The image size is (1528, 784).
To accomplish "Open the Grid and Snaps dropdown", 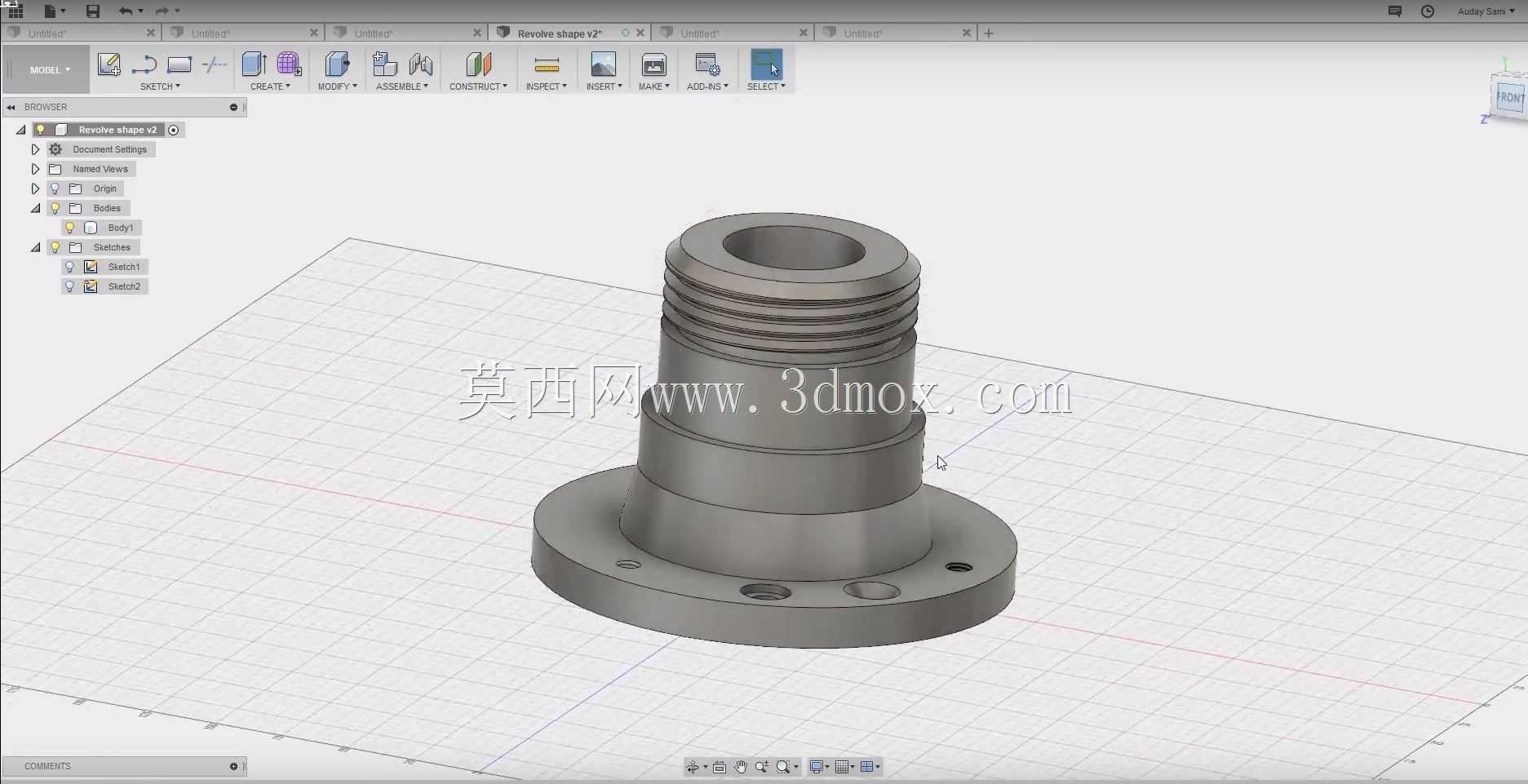I will (x=844, y=767).
